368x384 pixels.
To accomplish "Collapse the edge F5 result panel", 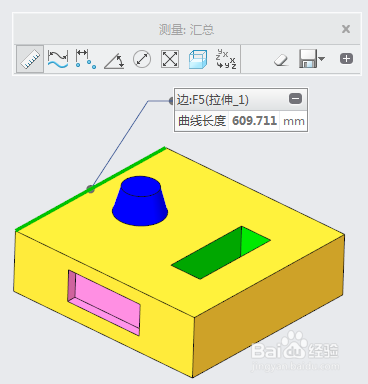I will pyautogui.click(x=295, y=99).
